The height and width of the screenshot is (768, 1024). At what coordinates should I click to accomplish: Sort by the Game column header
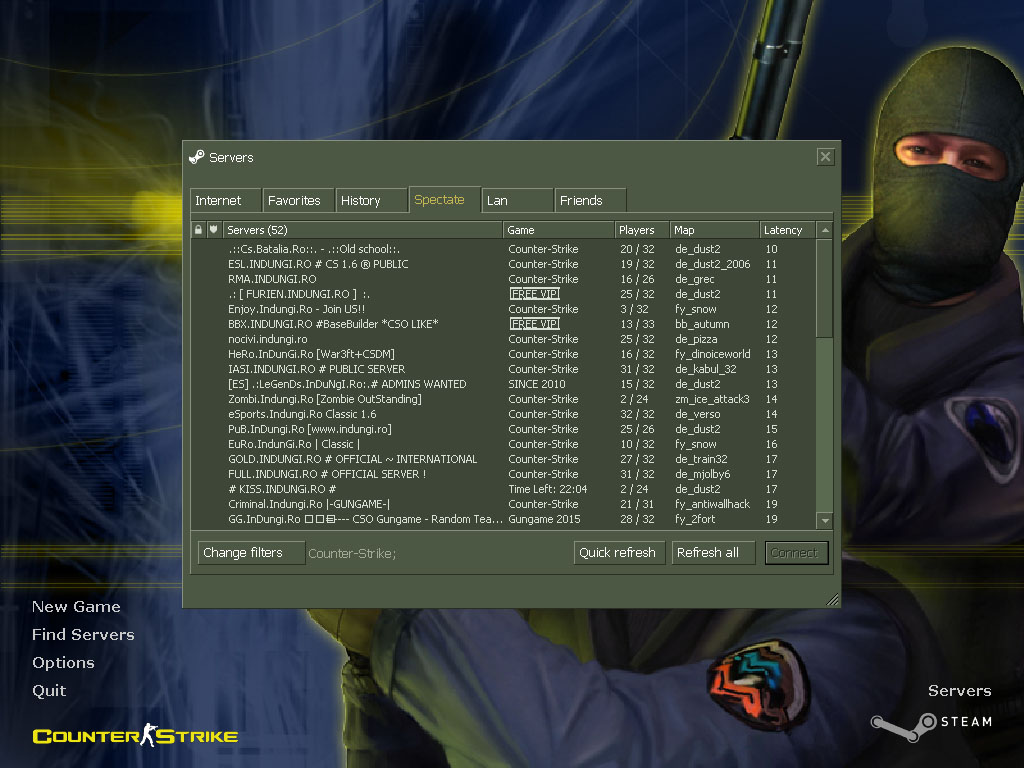558,230
